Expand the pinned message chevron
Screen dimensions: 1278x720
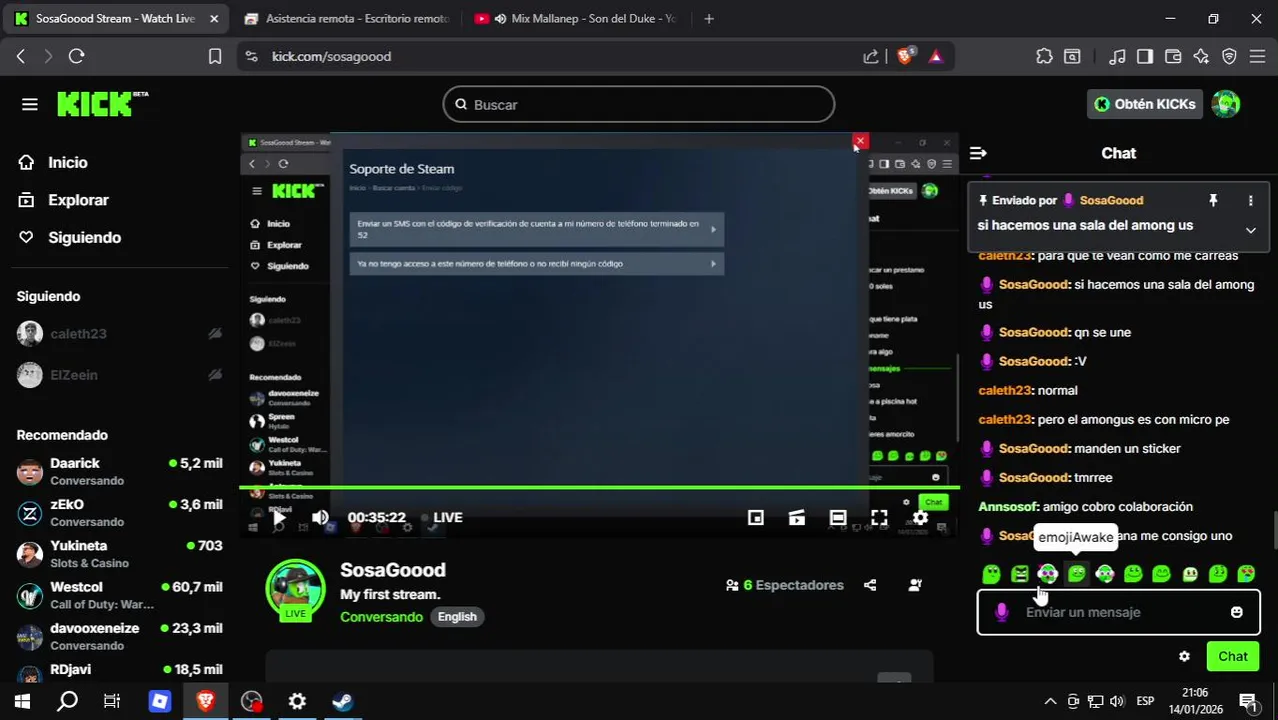tap(1250, 230)
